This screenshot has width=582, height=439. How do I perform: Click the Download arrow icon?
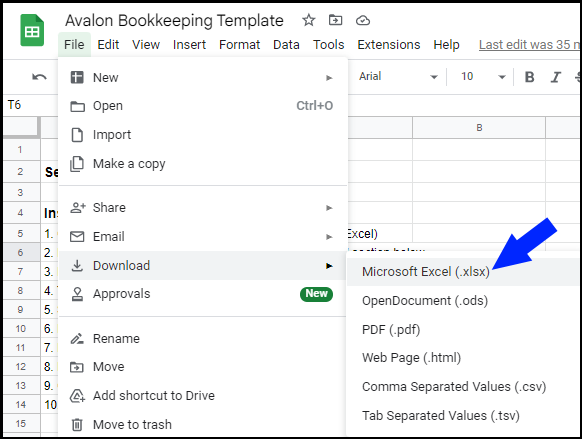pos(77,265)
